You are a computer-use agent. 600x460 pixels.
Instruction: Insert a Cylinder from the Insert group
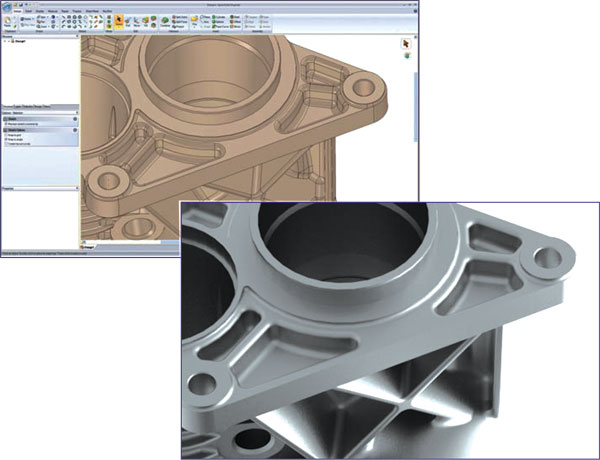218,17
